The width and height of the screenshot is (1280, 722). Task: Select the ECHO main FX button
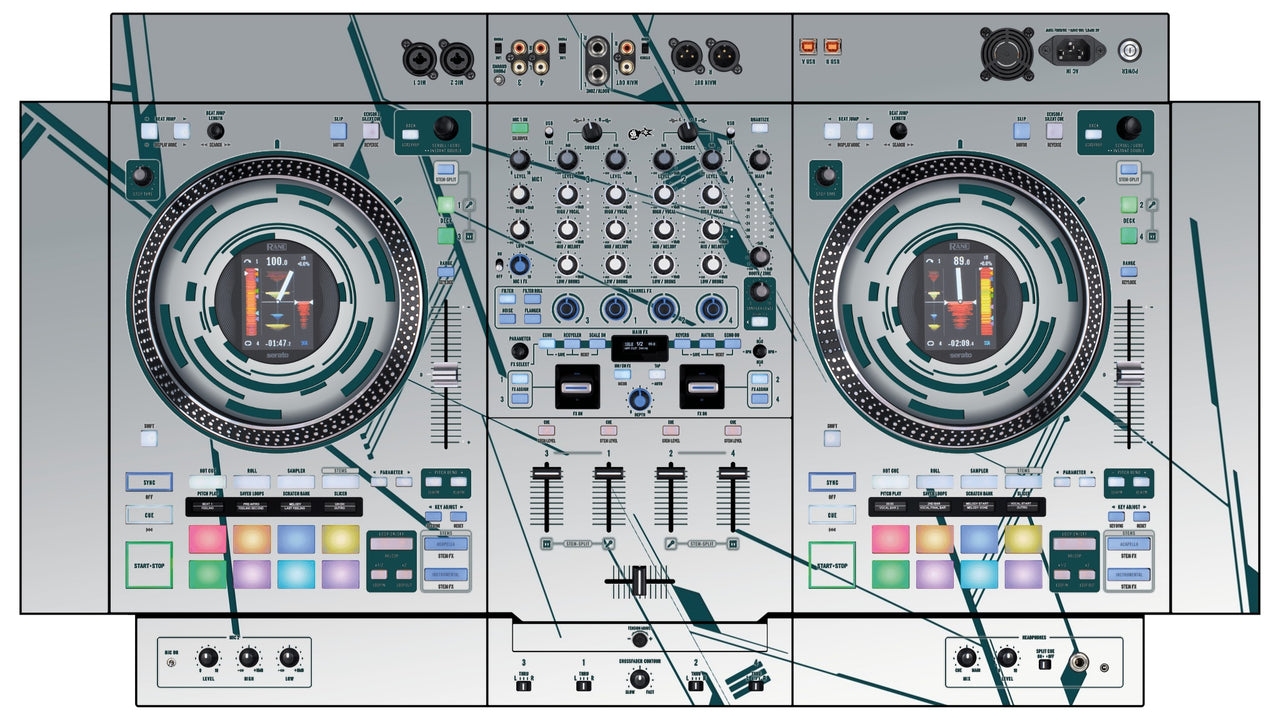(549, 343)
